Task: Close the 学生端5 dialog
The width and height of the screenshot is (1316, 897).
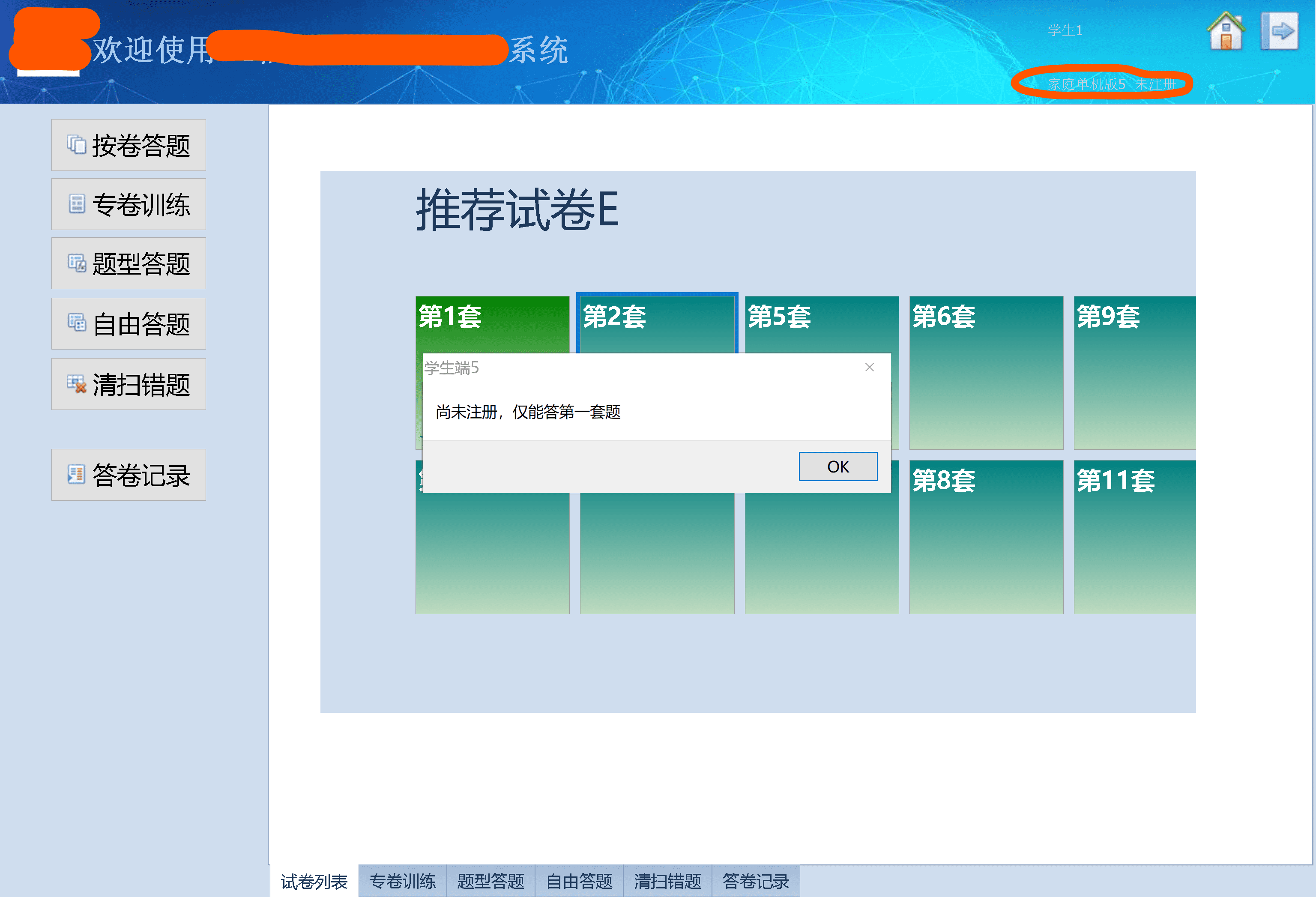Action: (870, 368)
